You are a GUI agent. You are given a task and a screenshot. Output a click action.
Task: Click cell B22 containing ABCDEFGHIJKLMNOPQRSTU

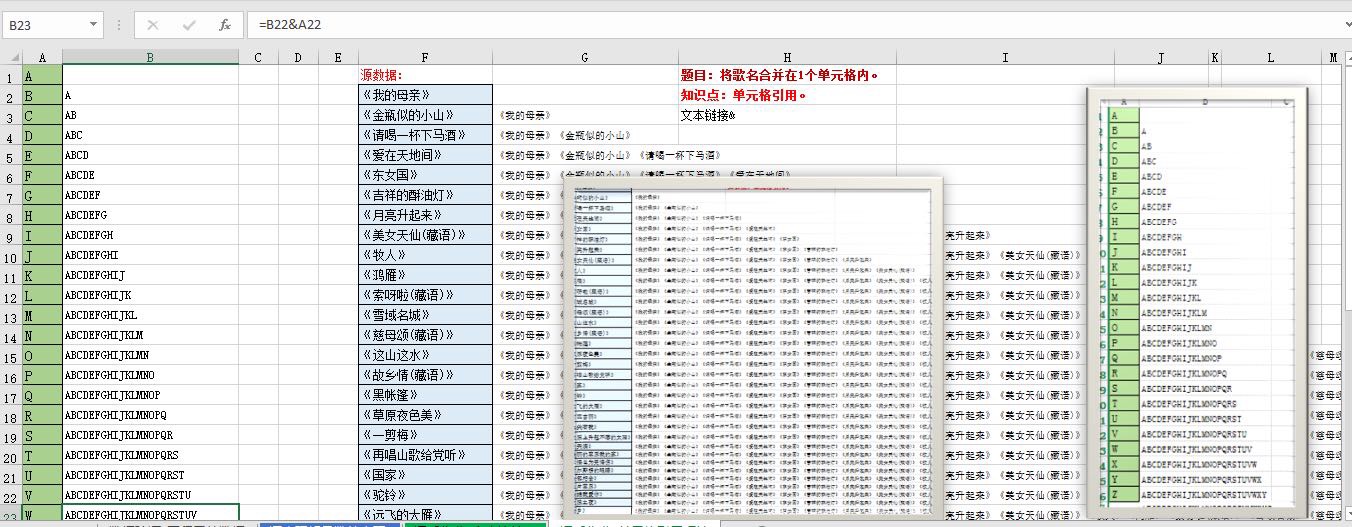(150, 495)
